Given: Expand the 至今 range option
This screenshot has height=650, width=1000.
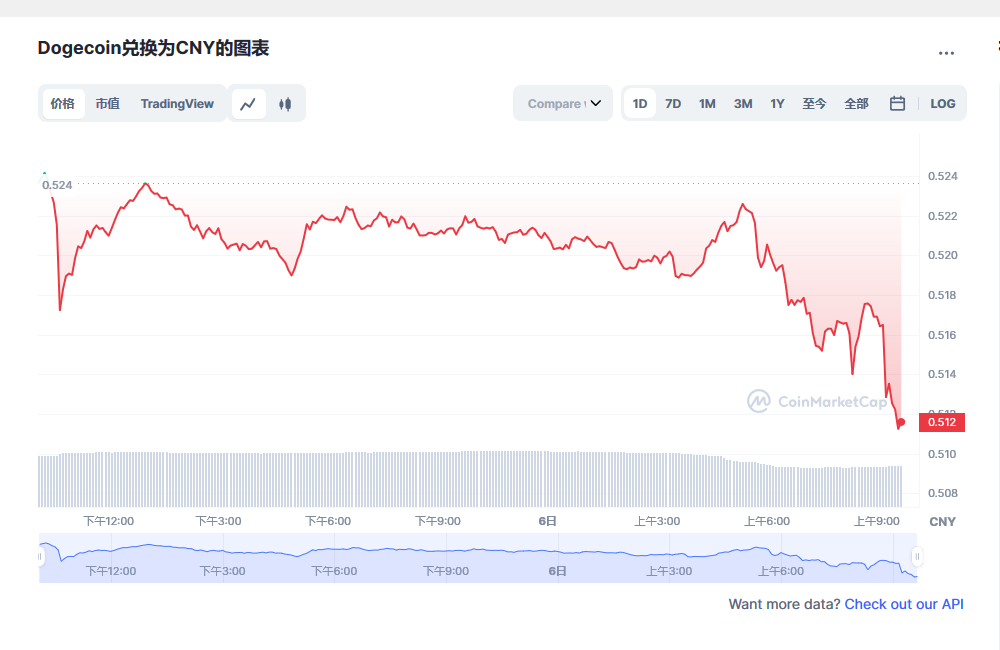Looking at the screenshot, I should [815, 103].
